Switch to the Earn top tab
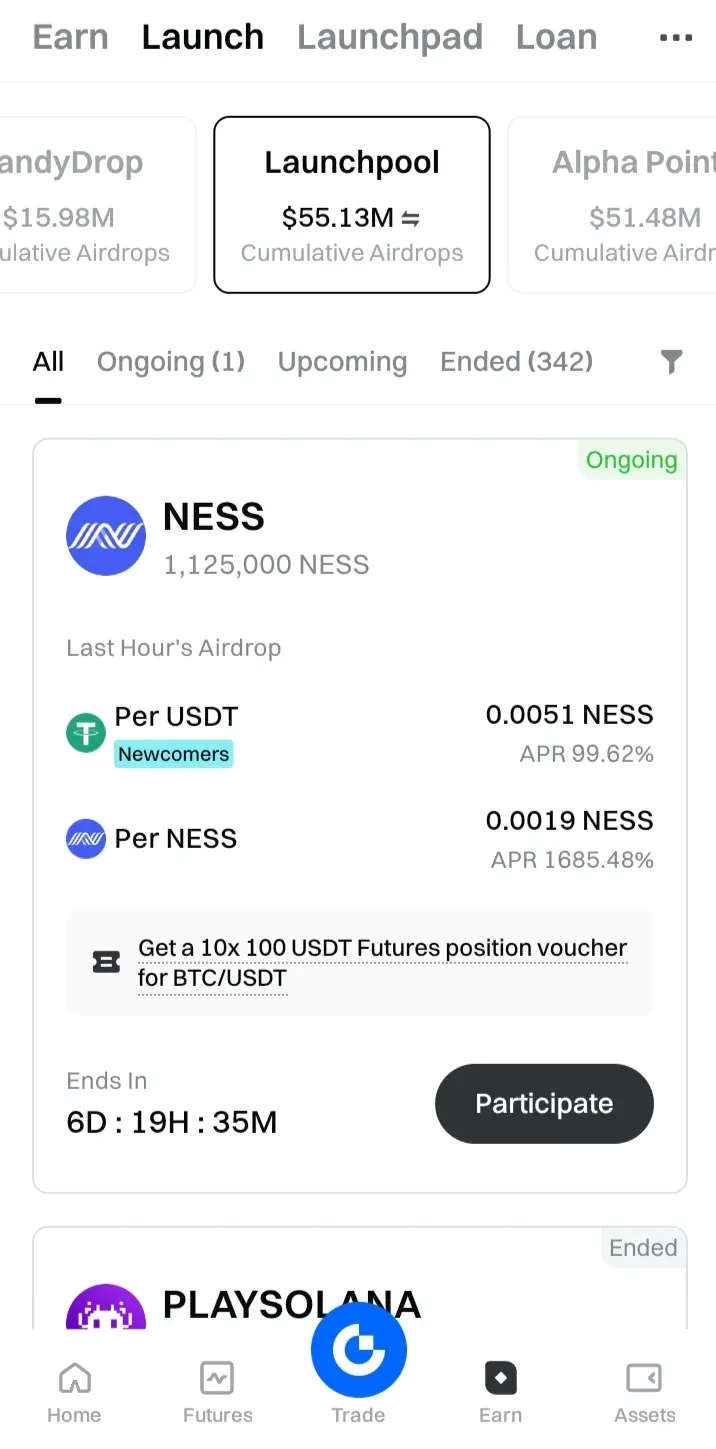 tap(70, 38)
